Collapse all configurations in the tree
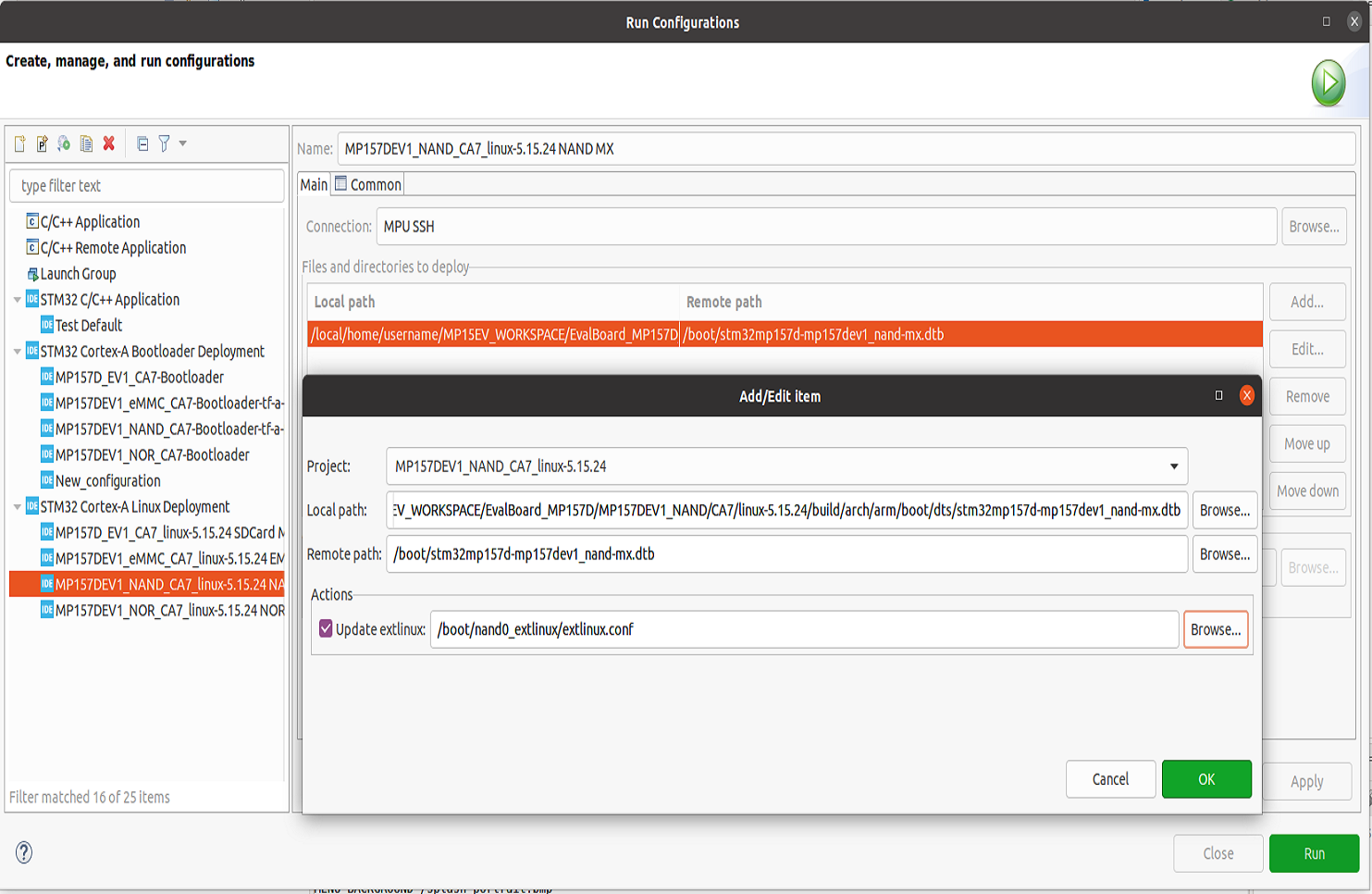Viewport: 1372px width, 894px height. tap(142, 143)
